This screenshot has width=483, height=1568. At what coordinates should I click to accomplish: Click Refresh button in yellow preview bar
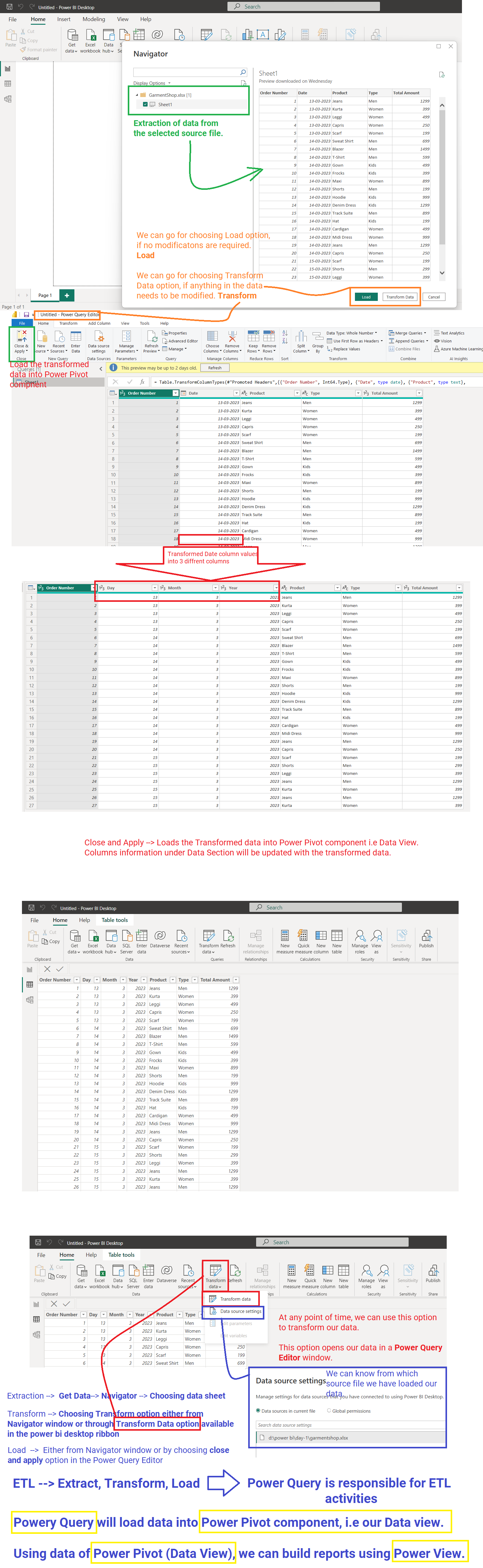[215, 368]
